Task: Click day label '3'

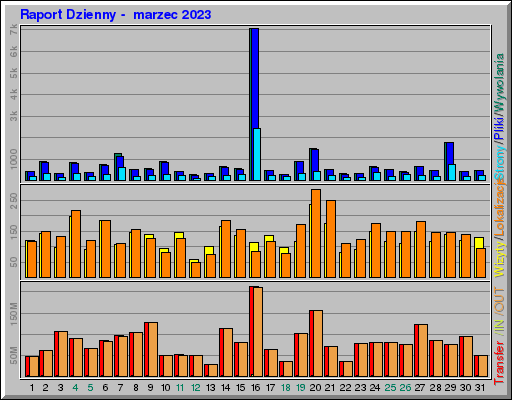Action: coord(60,388)
